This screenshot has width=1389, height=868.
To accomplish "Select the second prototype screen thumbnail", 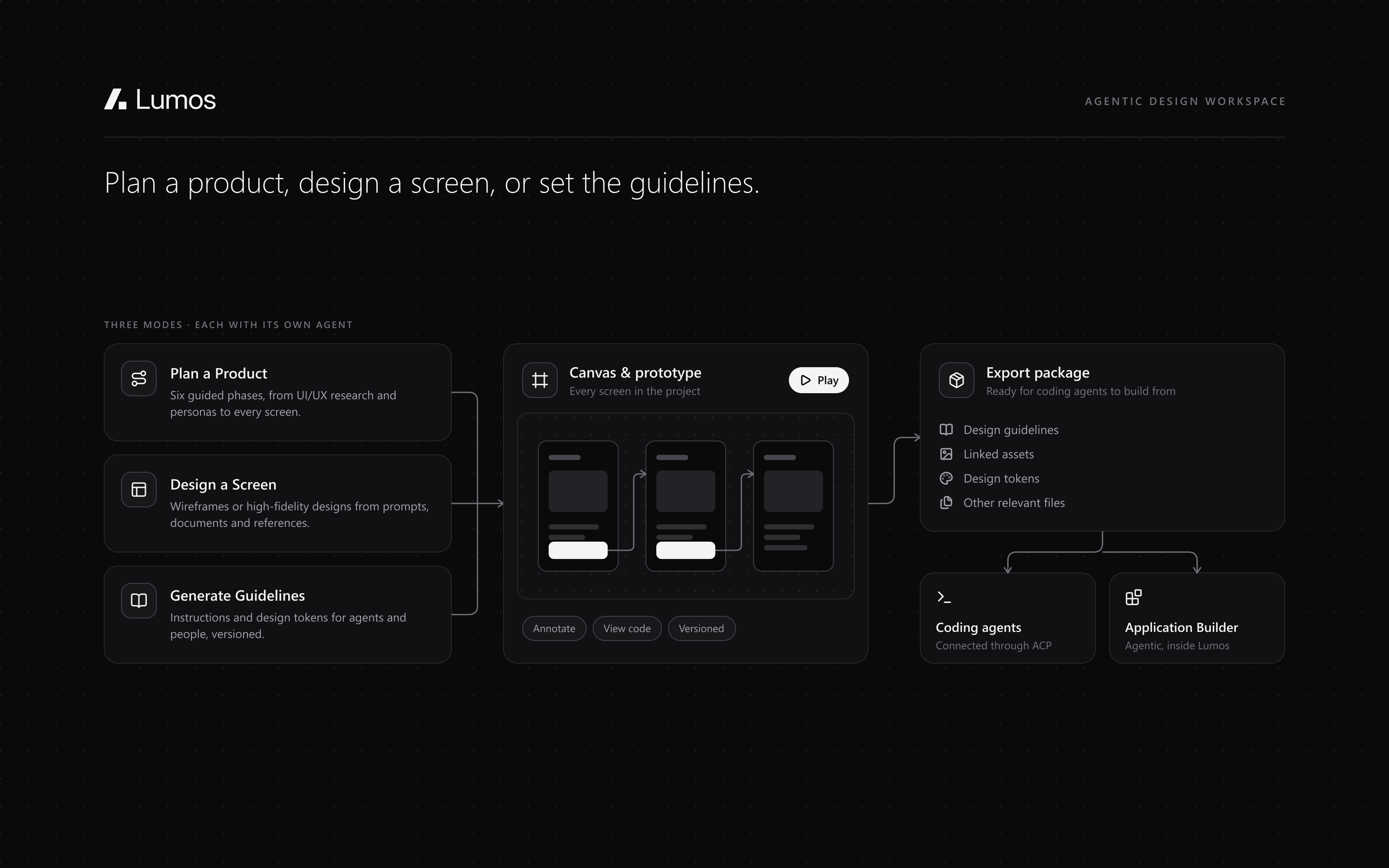I will pos(685,506).
